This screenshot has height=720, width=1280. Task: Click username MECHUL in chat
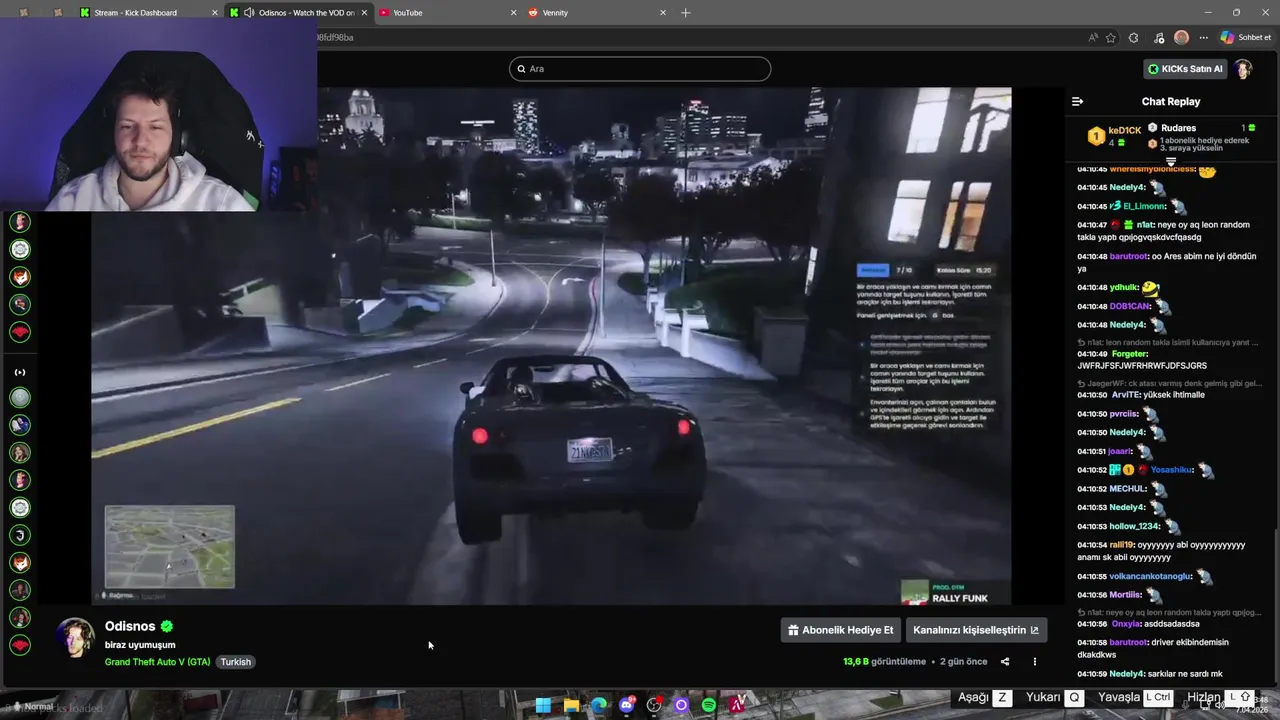(x=1128, y=489)
